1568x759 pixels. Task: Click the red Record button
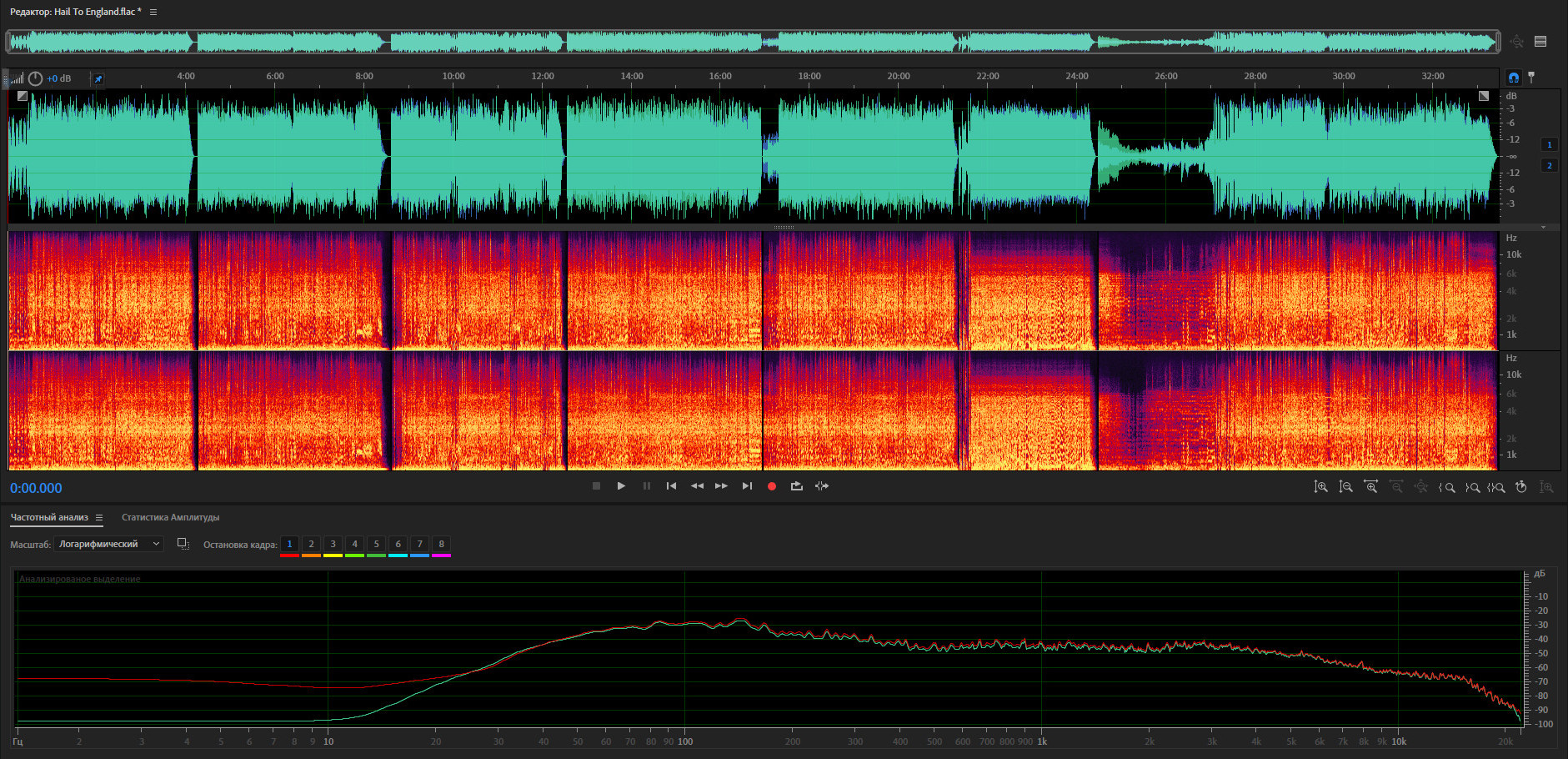click(772, 486)
